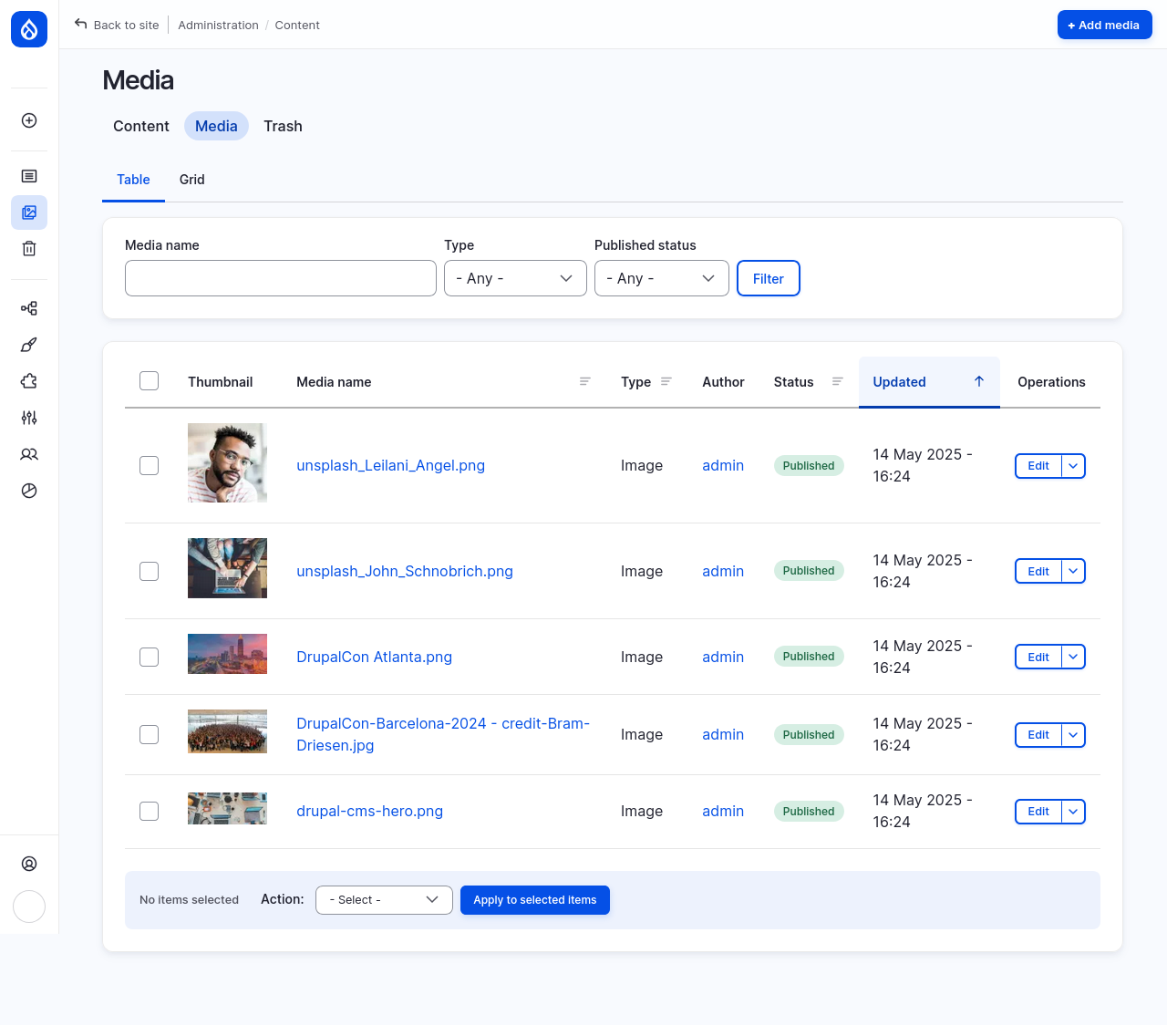Select the People users icon
Image resolution: width=1167 pixels, height=1036 pixels.
pos(28,454)
